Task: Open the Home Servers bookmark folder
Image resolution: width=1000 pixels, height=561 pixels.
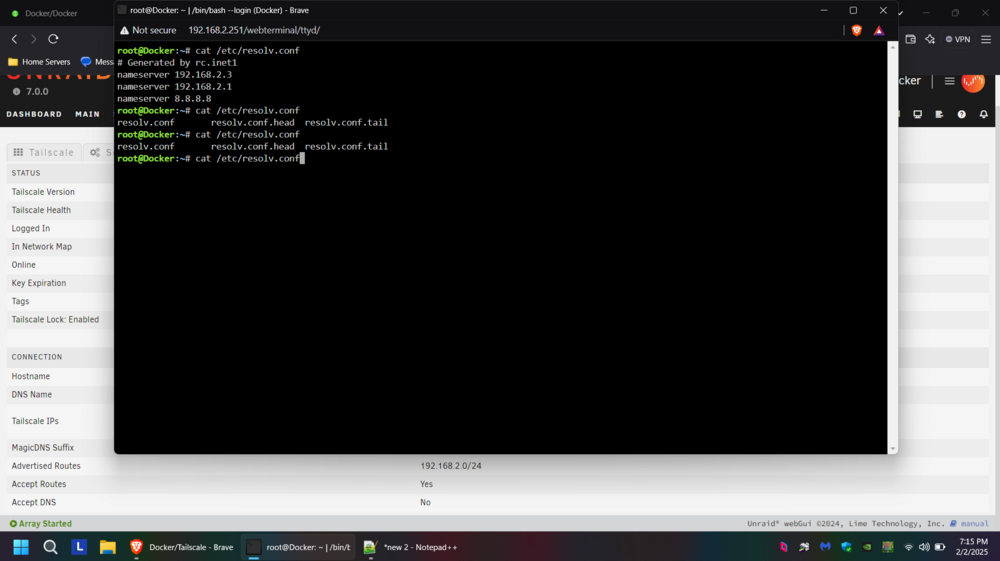Action: 39,62
